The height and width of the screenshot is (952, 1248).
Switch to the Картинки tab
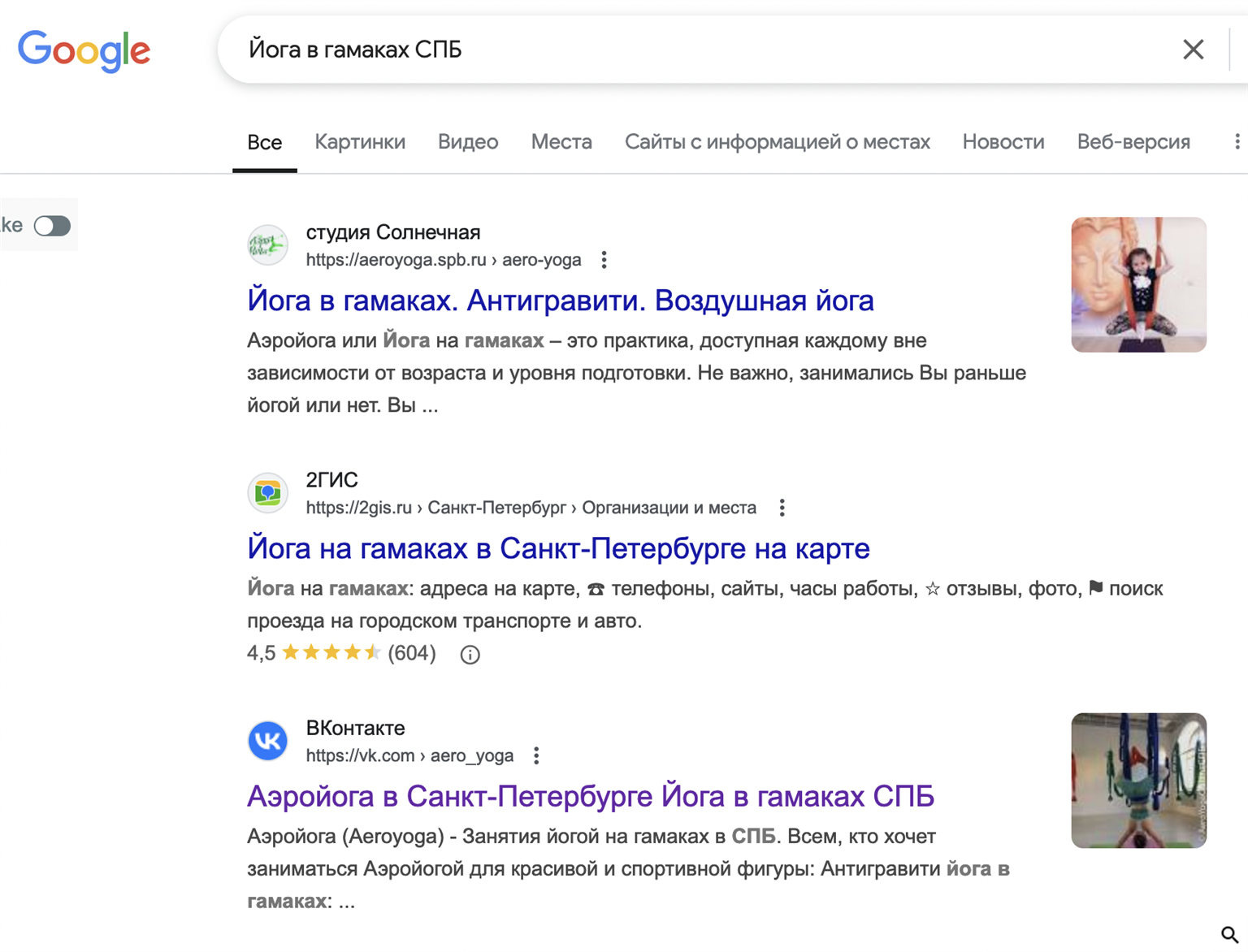coord(360,142)
